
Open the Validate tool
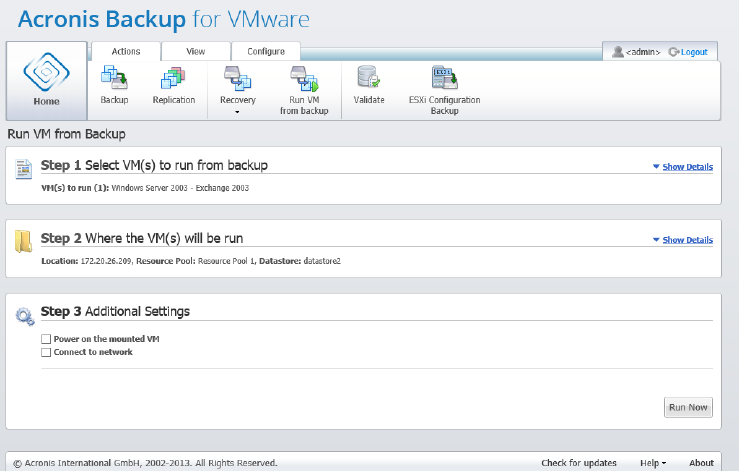click(x=369, y=79)
